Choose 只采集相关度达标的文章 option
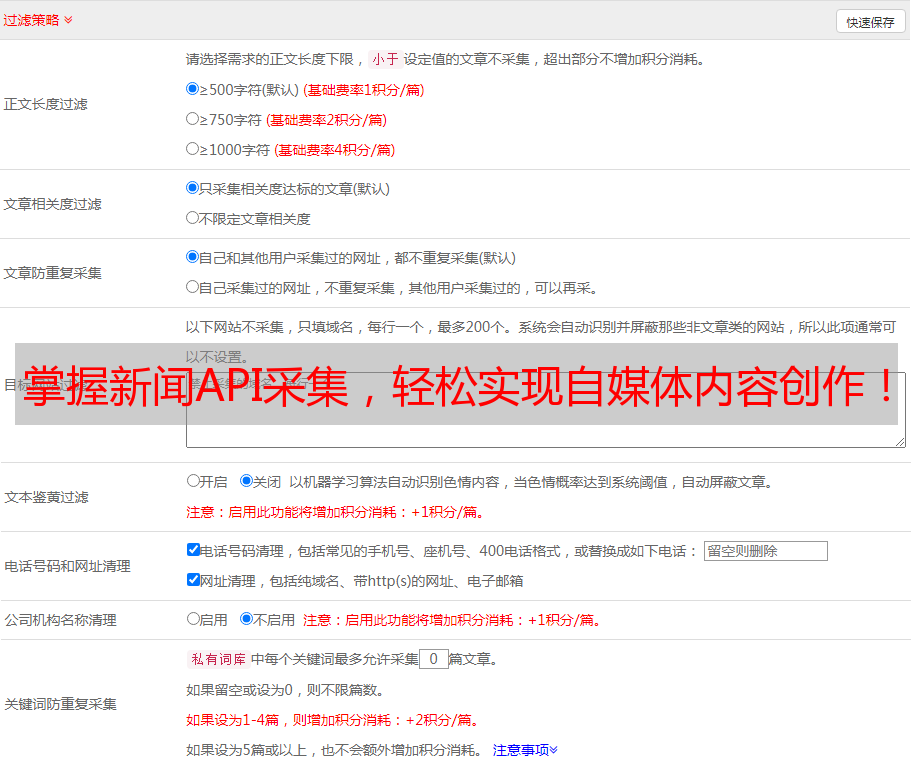The height and width of the screenshot is (768, 912). click(193, 188)
